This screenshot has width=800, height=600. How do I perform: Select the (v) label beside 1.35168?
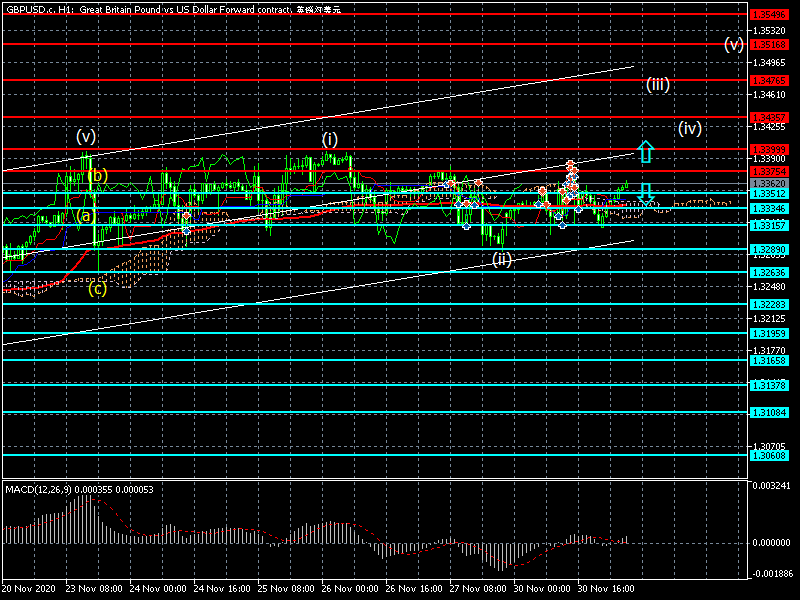[734, 44]
